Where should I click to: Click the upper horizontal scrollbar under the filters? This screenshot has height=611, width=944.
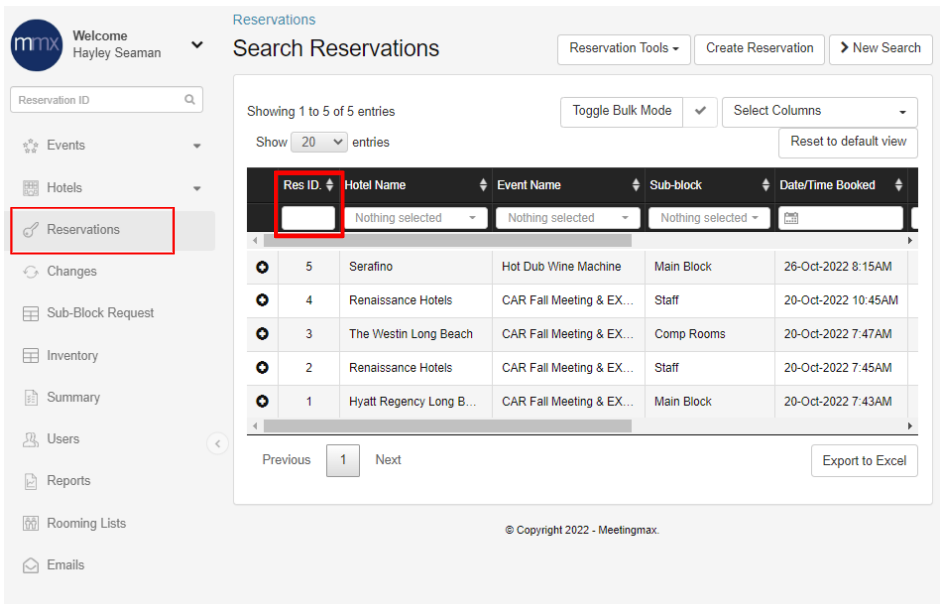(x=447, y=241)
